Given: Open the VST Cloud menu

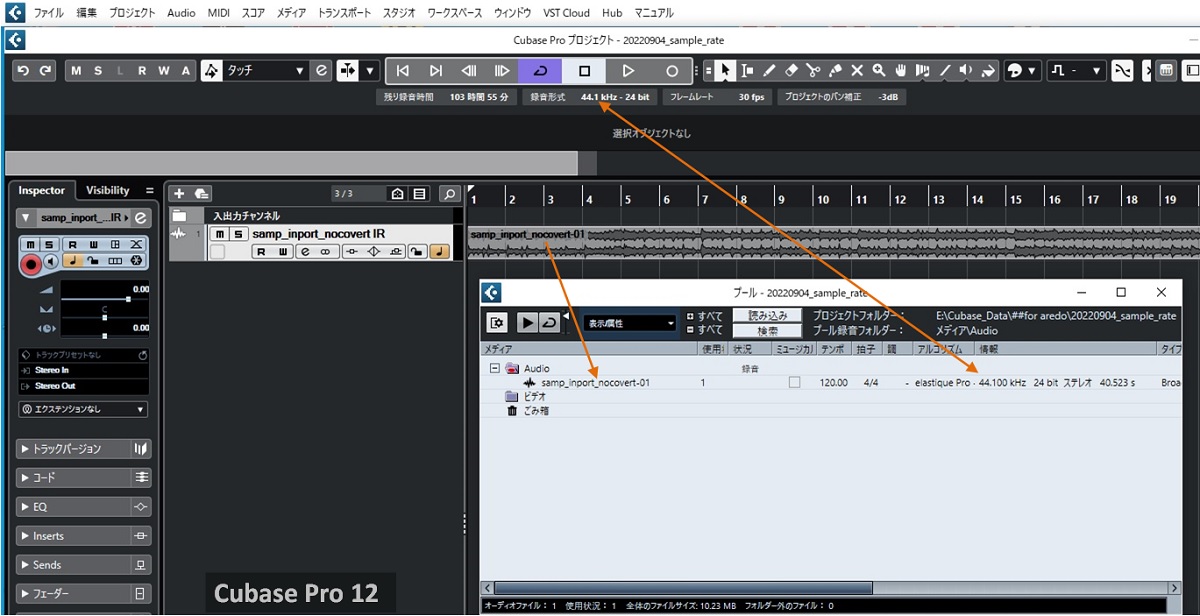Looking at the screenshot, I should coord(566,13).
